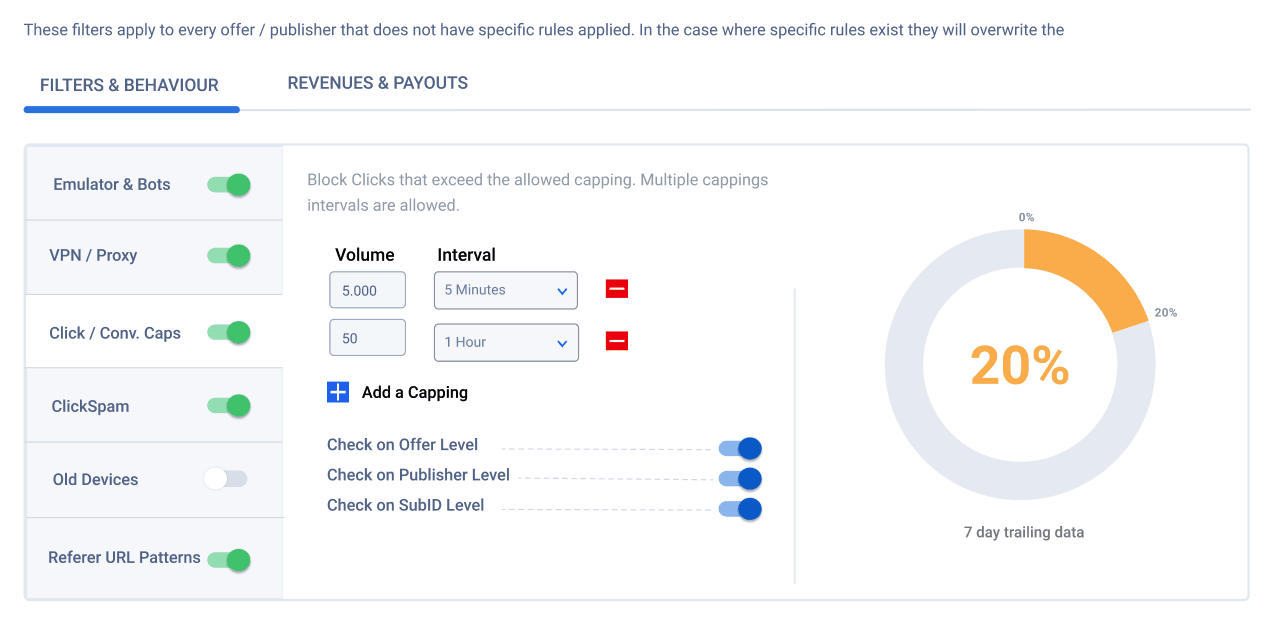The width and height of the screenshot is (1287, 635).
Task: Disable Check on Publisher Level
Action: tap(740, 479)
